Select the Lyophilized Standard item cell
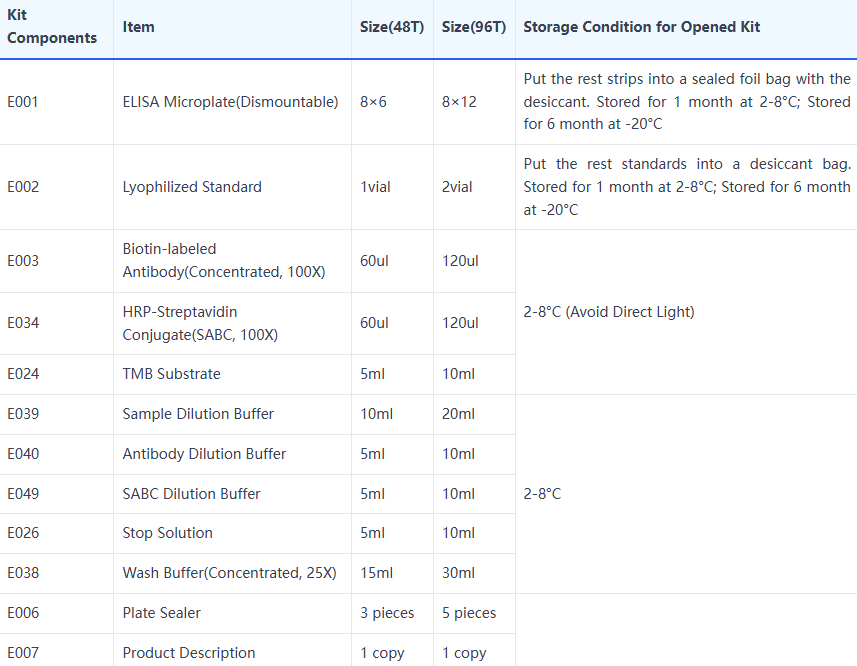Viewport: 857px width, 666px height. pos(192,187)
